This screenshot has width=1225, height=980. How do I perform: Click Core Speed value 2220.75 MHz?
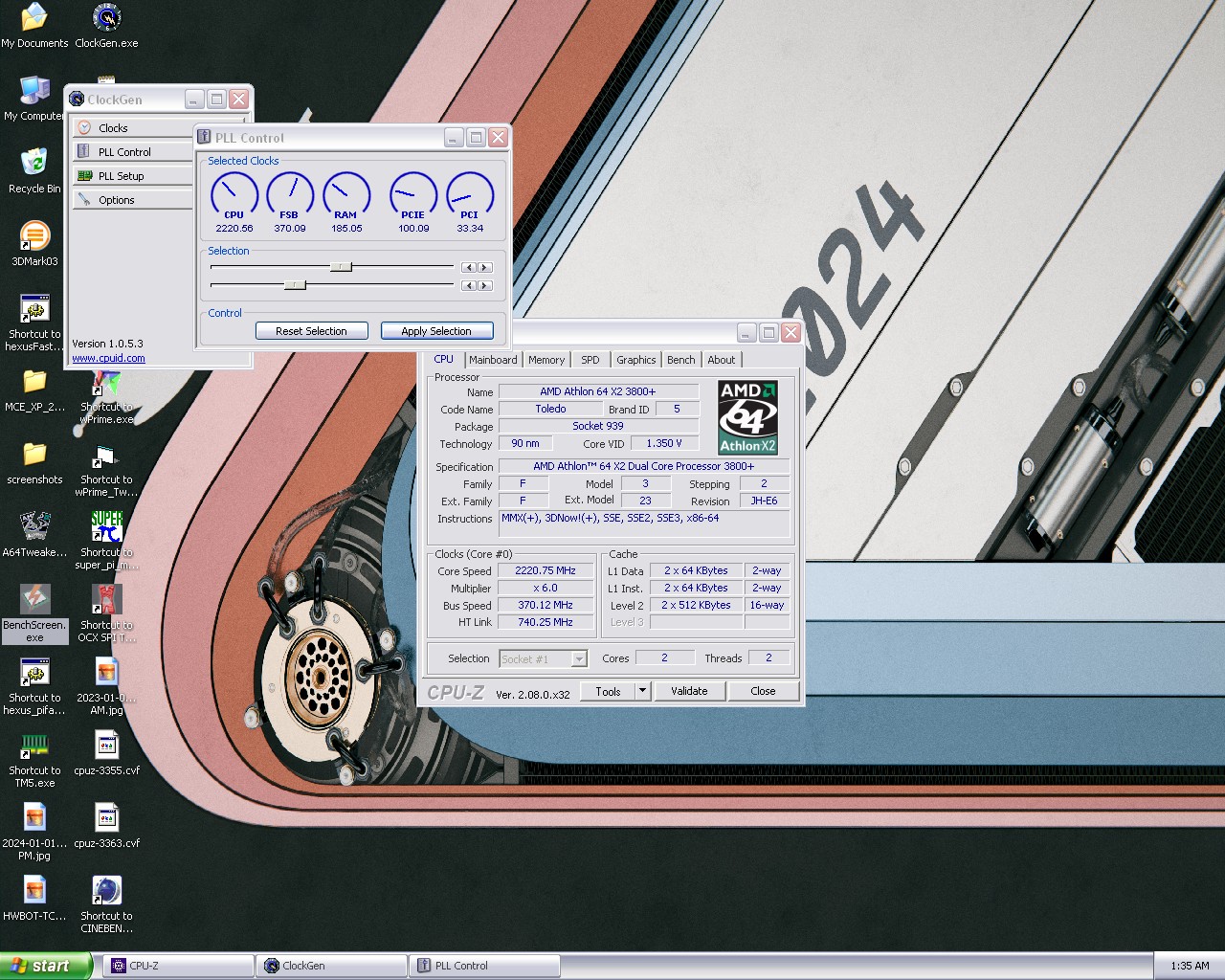coord(546,570)
